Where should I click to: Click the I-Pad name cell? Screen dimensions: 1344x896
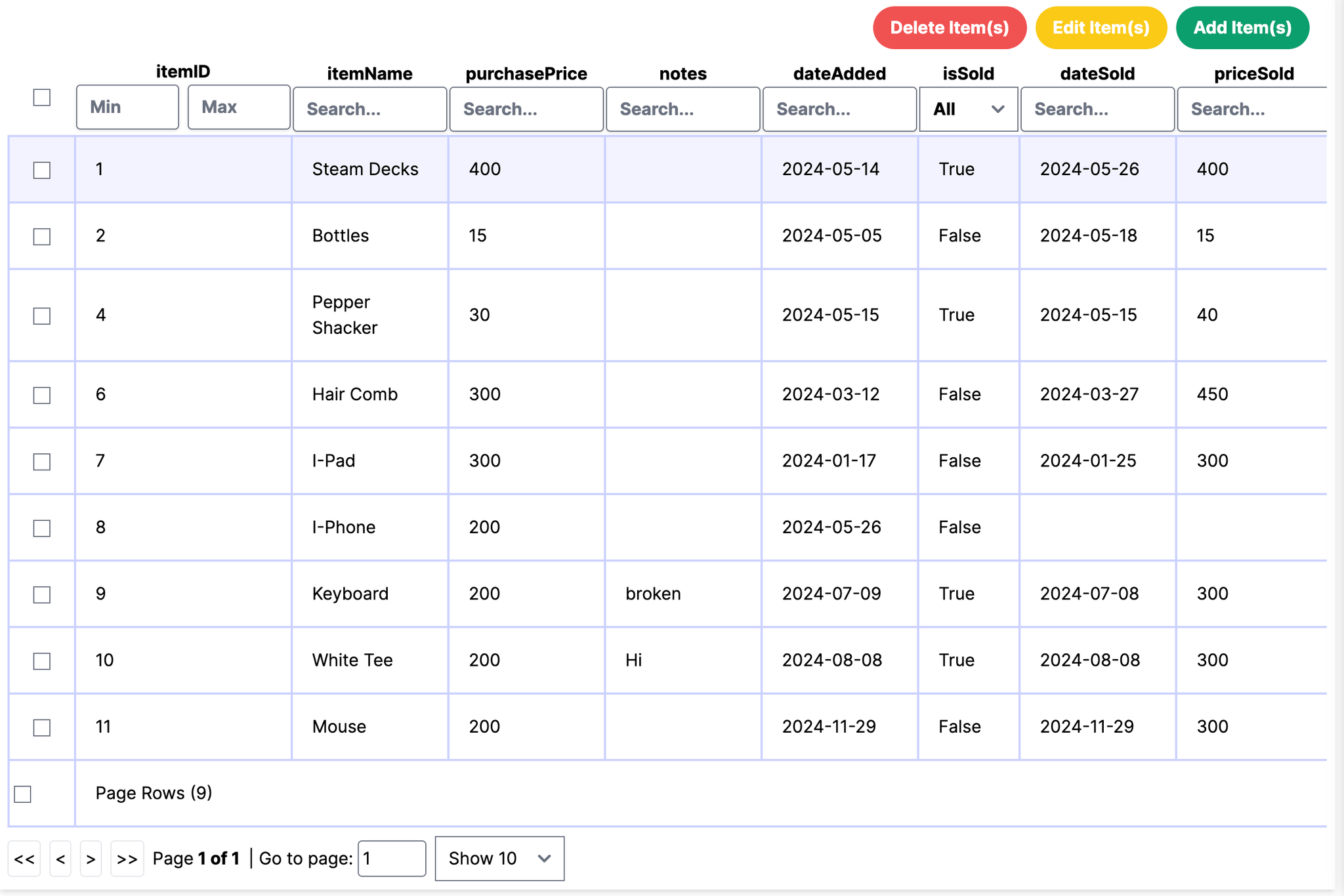(370, 460)
